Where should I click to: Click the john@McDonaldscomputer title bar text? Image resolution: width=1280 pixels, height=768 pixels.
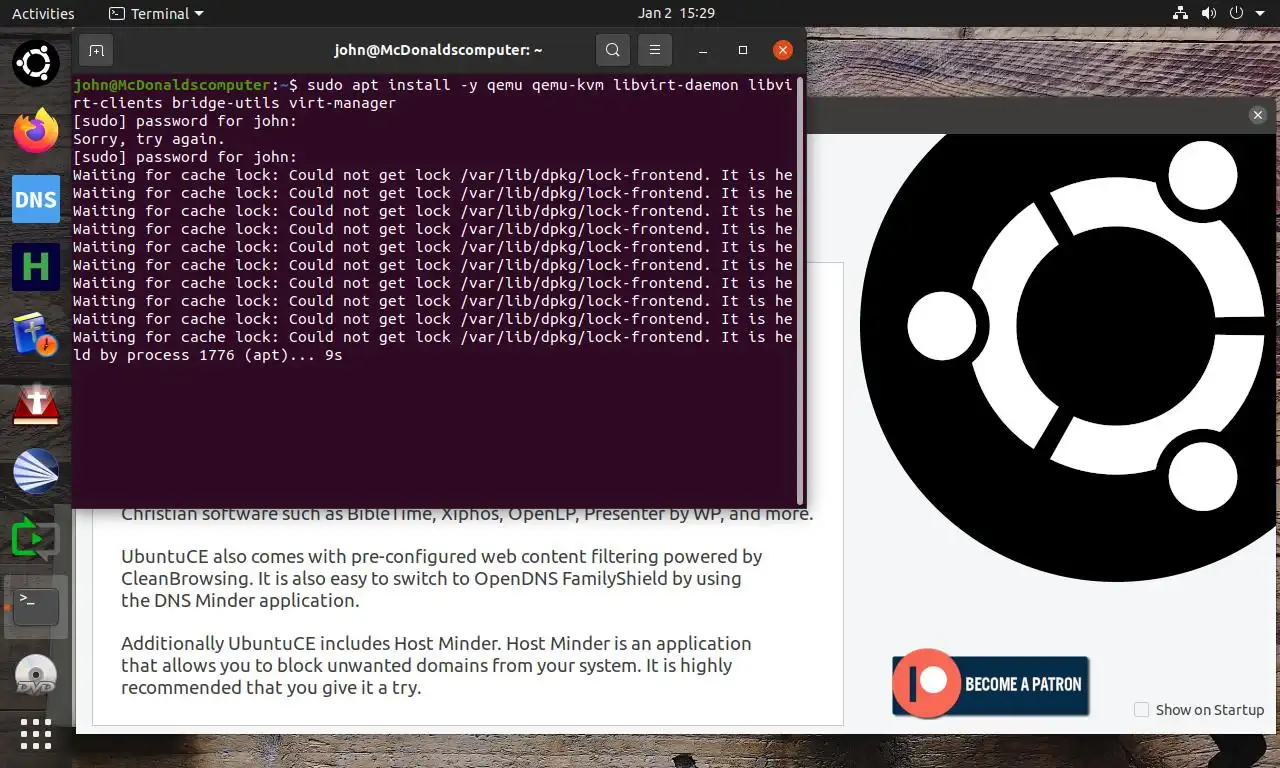438,49
